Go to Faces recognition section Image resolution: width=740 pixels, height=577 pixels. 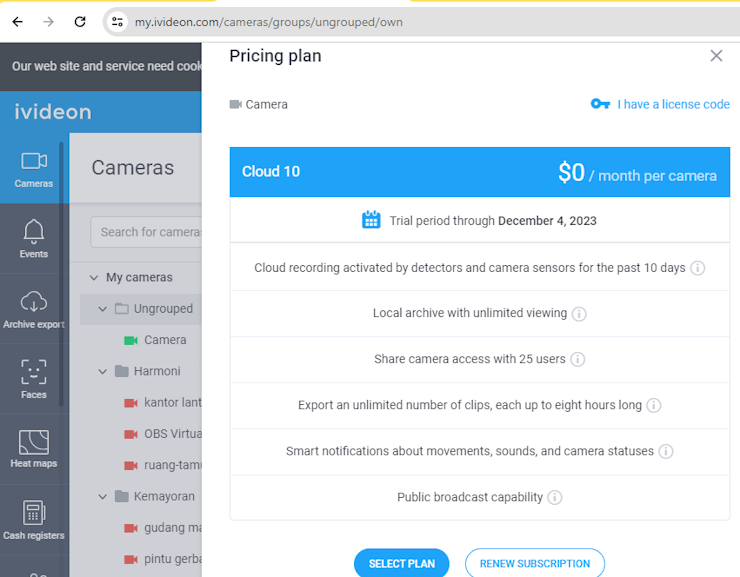(34, 379)
